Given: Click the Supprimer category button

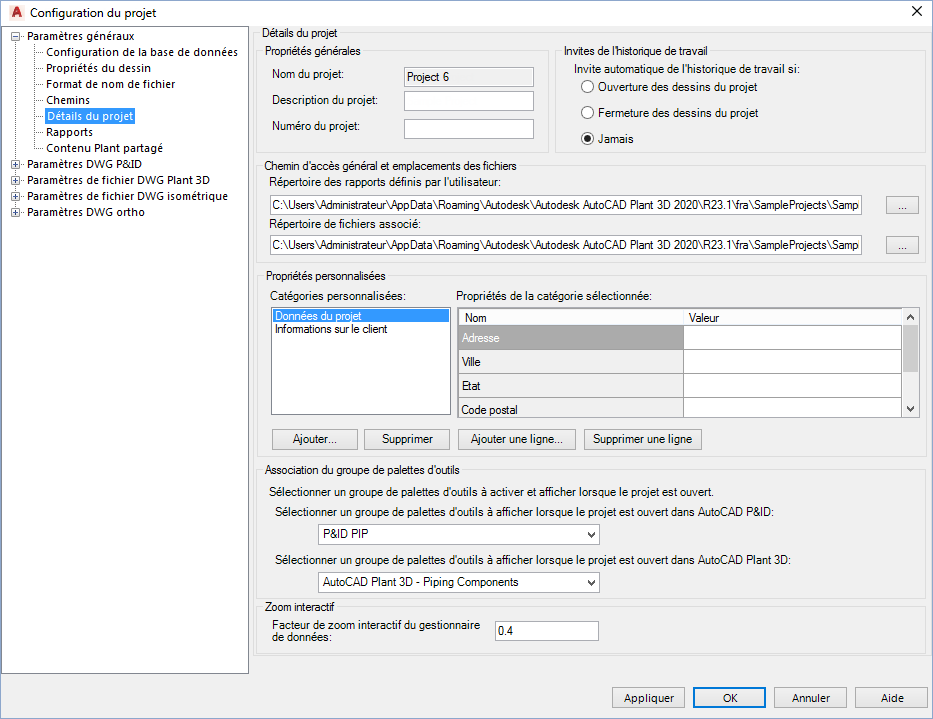Looking at the screenshot, I should tap(407, 439).
